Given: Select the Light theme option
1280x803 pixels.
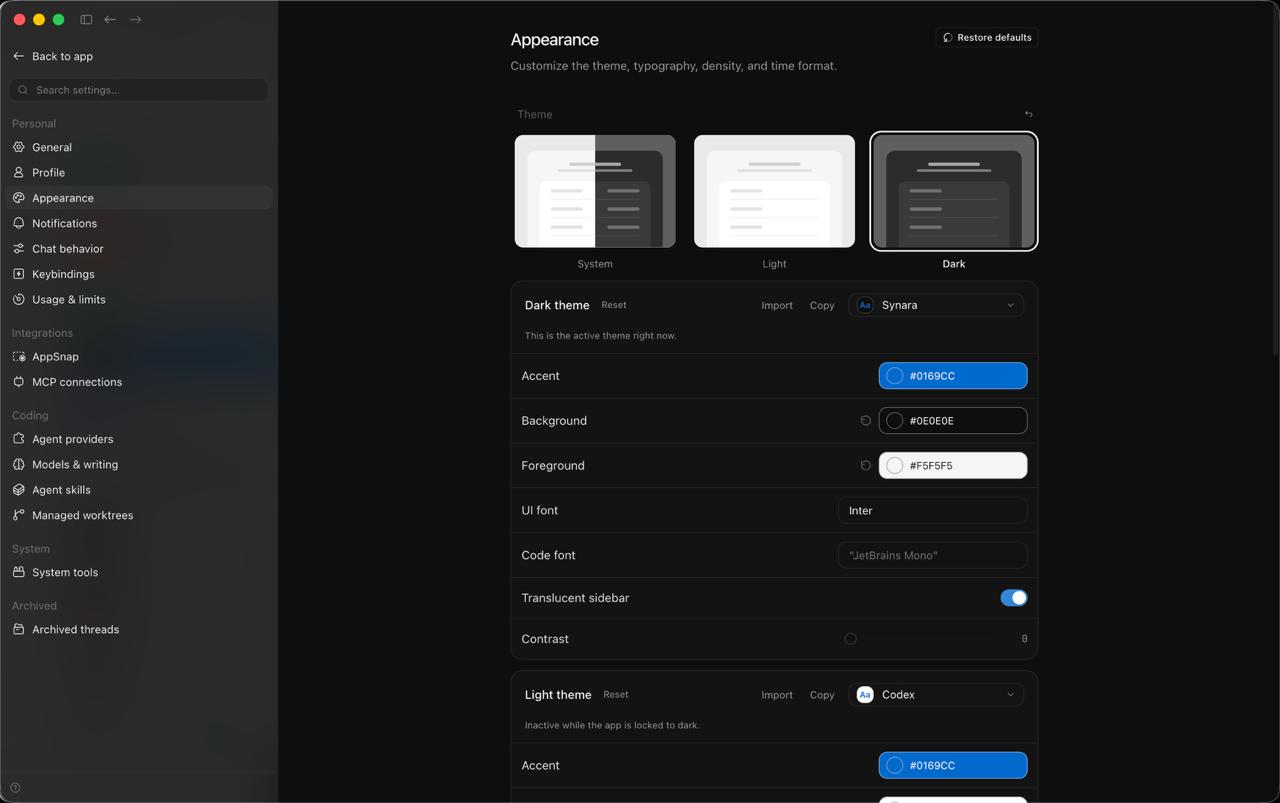Looking at the screenshot, I should pyautogui.click(x=774, y=191).
